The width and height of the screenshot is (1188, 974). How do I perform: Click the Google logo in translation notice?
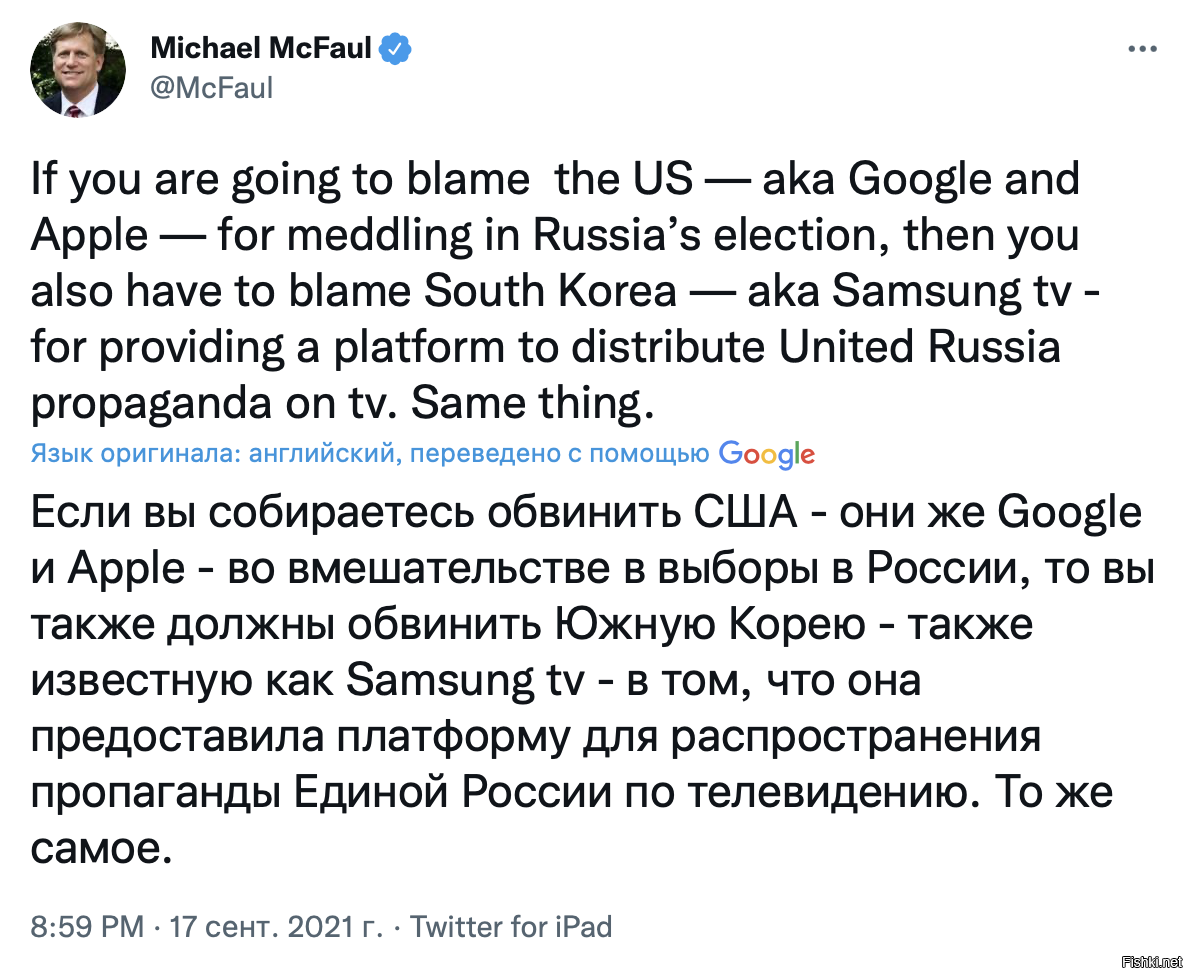(767, 454)
